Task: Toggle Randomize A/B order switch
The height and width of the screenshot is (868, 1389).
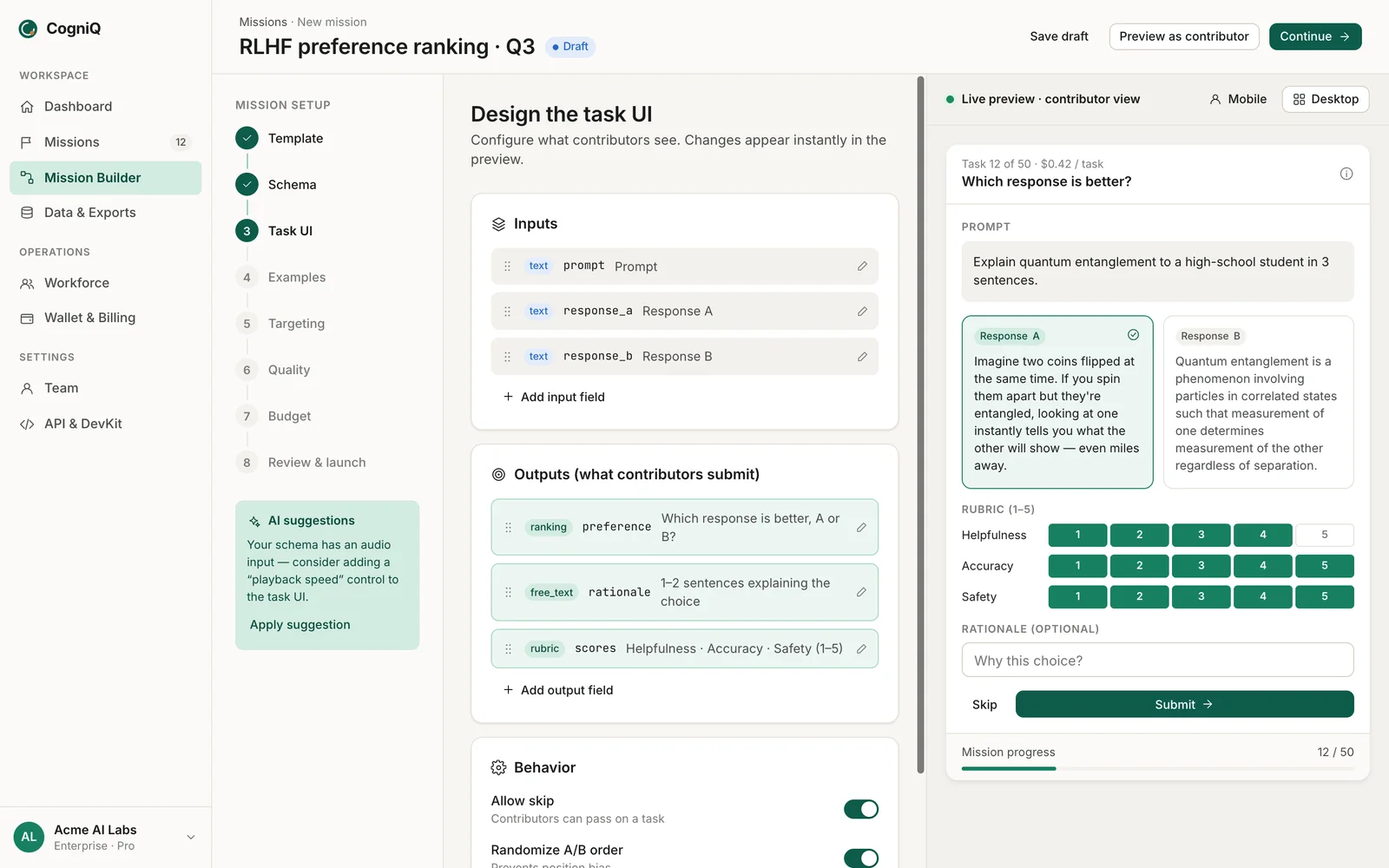Action: 861,858
